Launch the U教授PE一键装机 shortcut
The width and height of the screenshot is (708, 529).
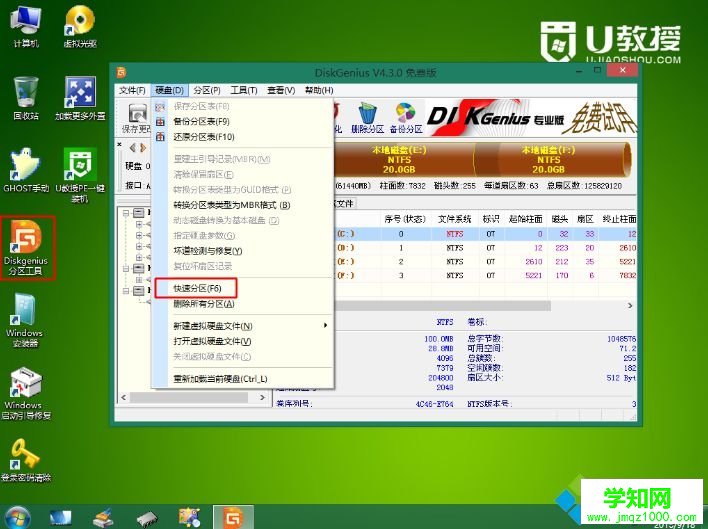point(80,175)
